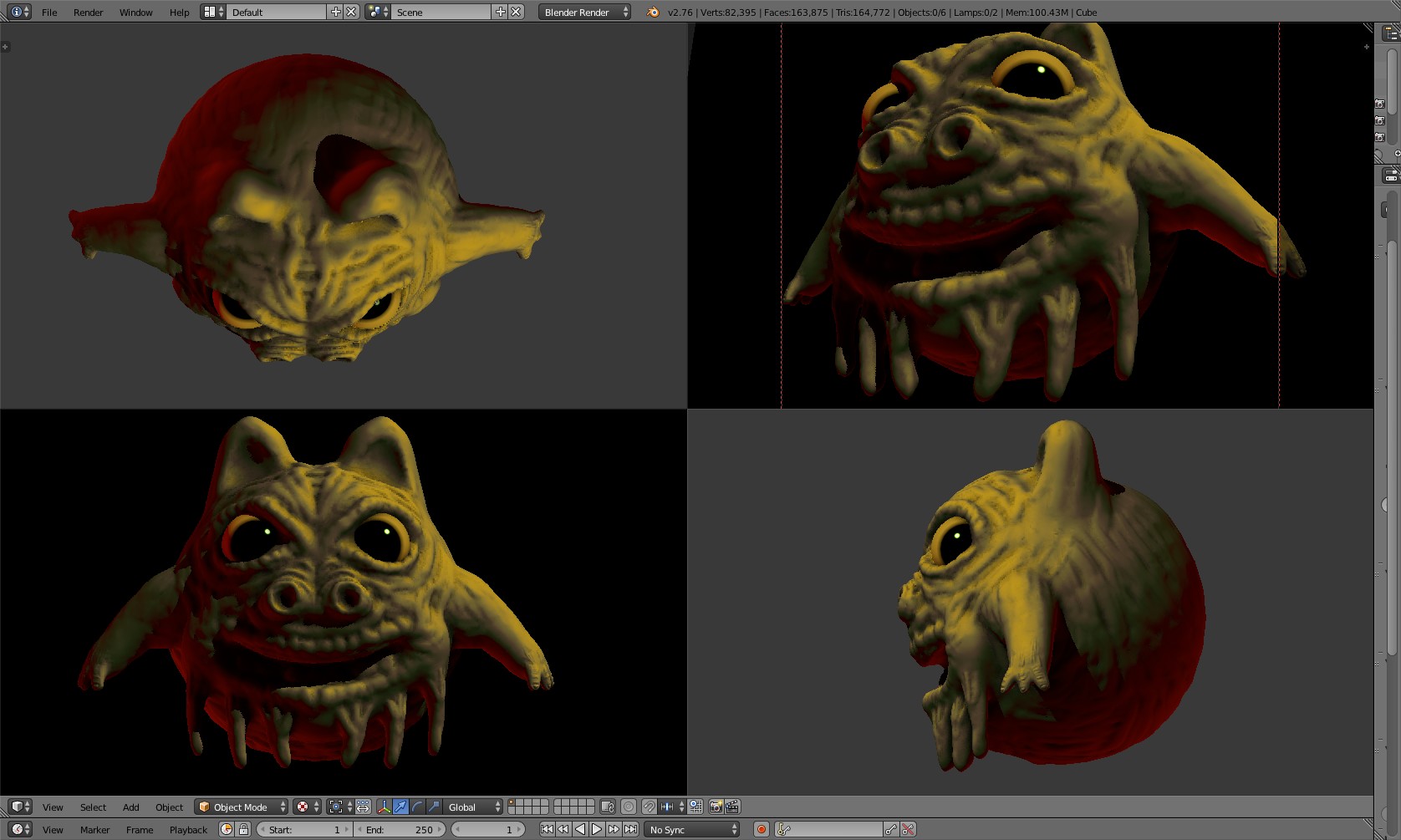
Task: Open the Playback menu
Action: pyautogui.click(x=188, y=830)
